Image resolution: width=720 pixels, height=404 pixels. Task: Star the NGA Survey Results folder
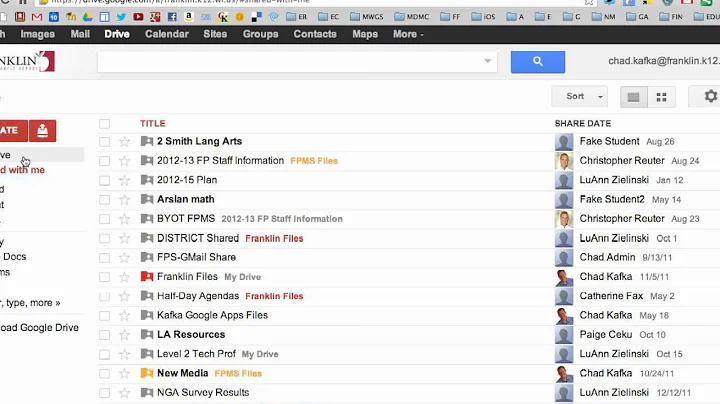[x=124, y=393]
